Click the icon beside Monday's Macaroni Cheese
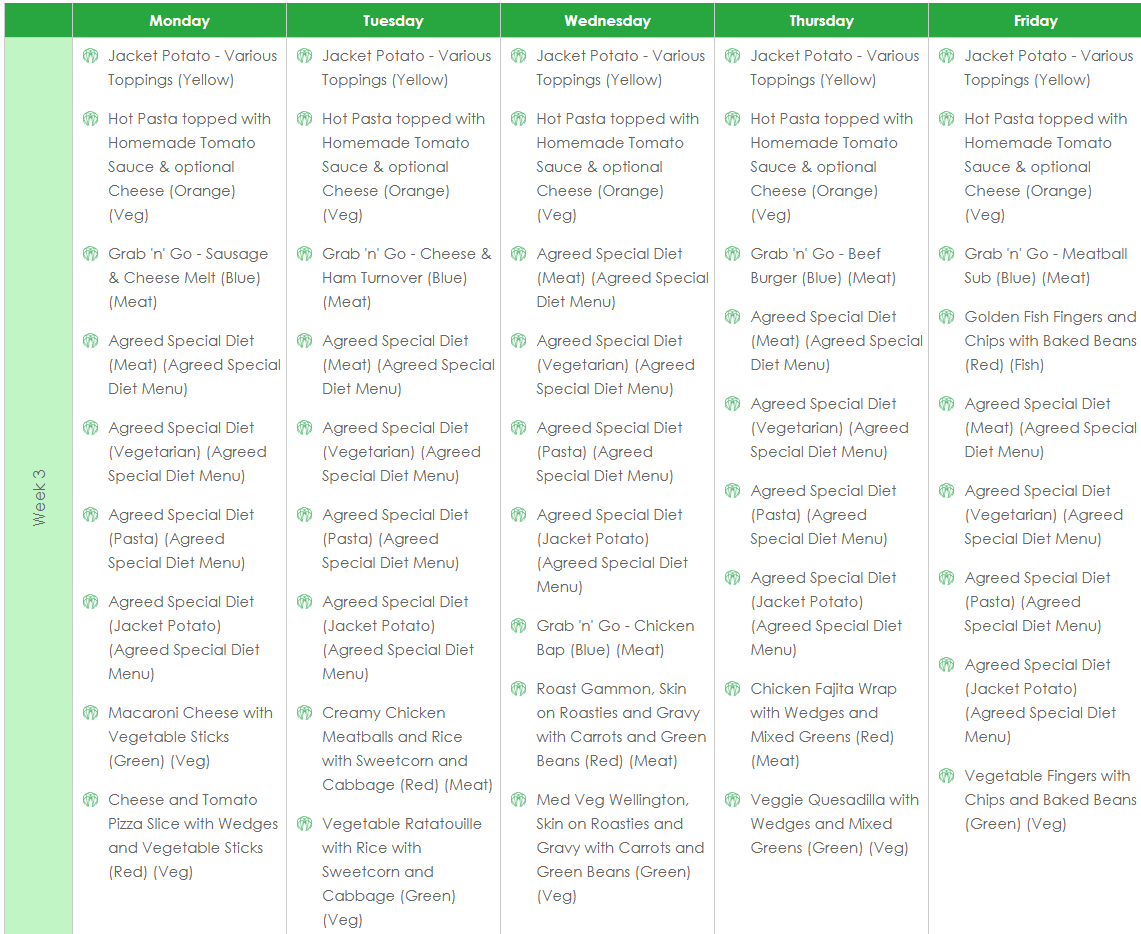Screen dimensions: 1141x934 point(90,713)
